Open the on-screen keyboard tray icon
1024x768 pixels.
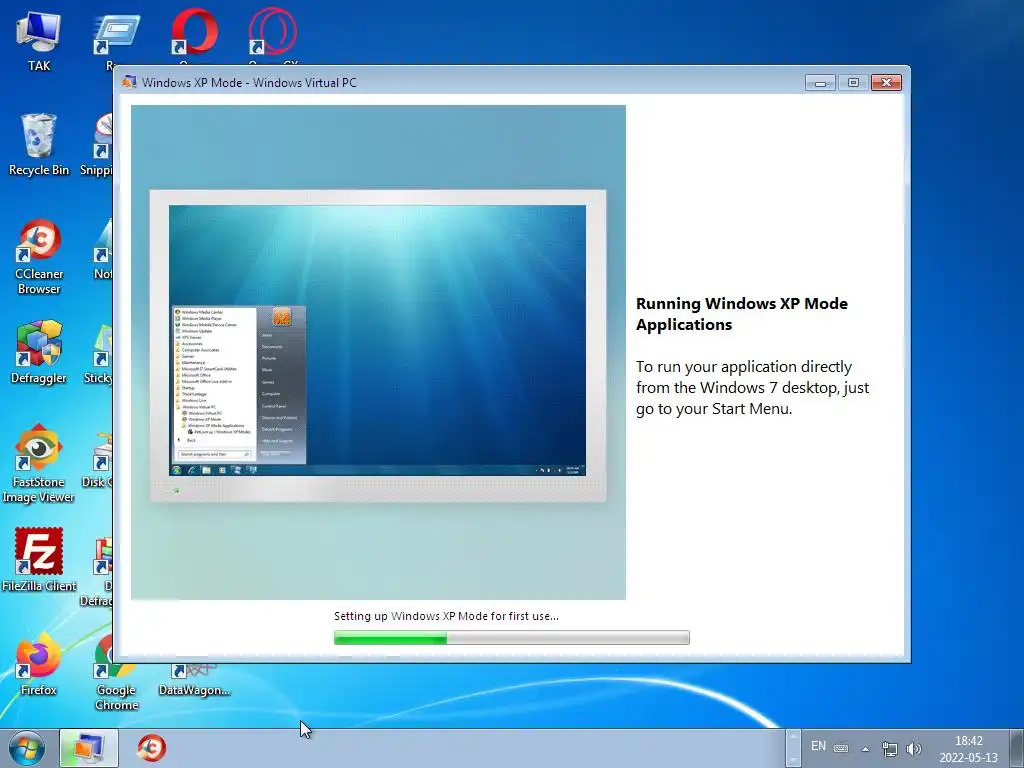[x=841, y=748]
